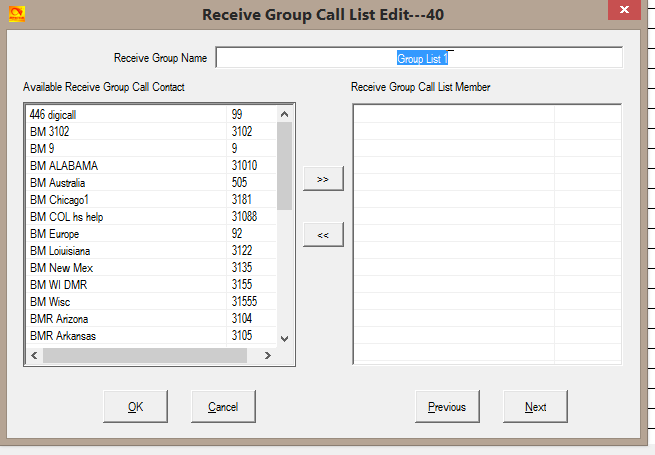Screen dimensions: 655x455
Task: Remove member using << button
Action: click(322, 235)
